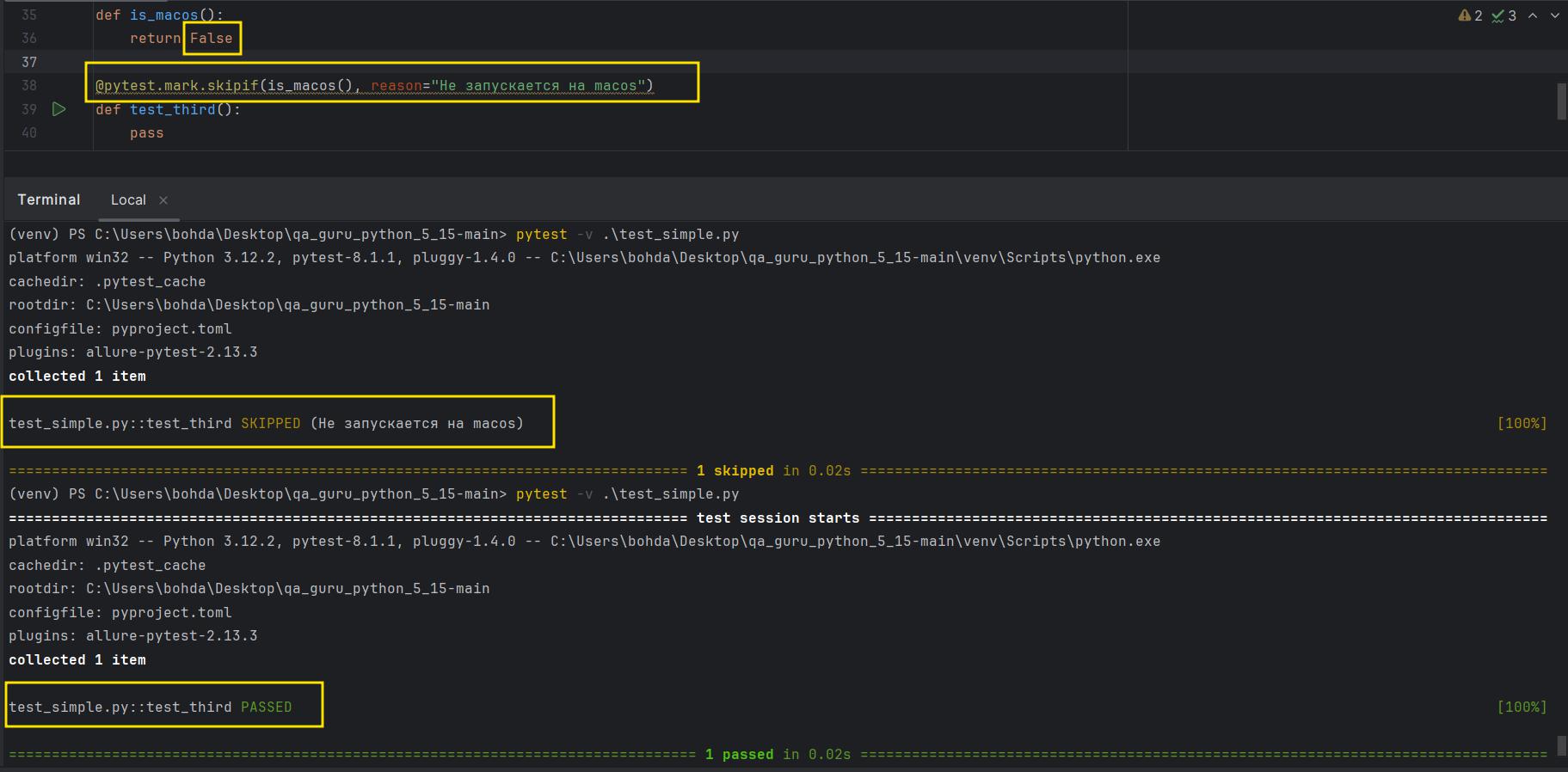This screenshot has width=1568, height=772.
Task: Click the first pytest command in the terminal
Action: tap(627, 234)
